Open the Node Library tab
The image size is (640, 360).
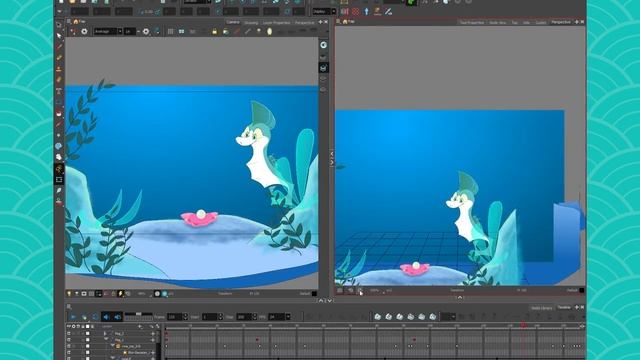click(x=542, y=308)
